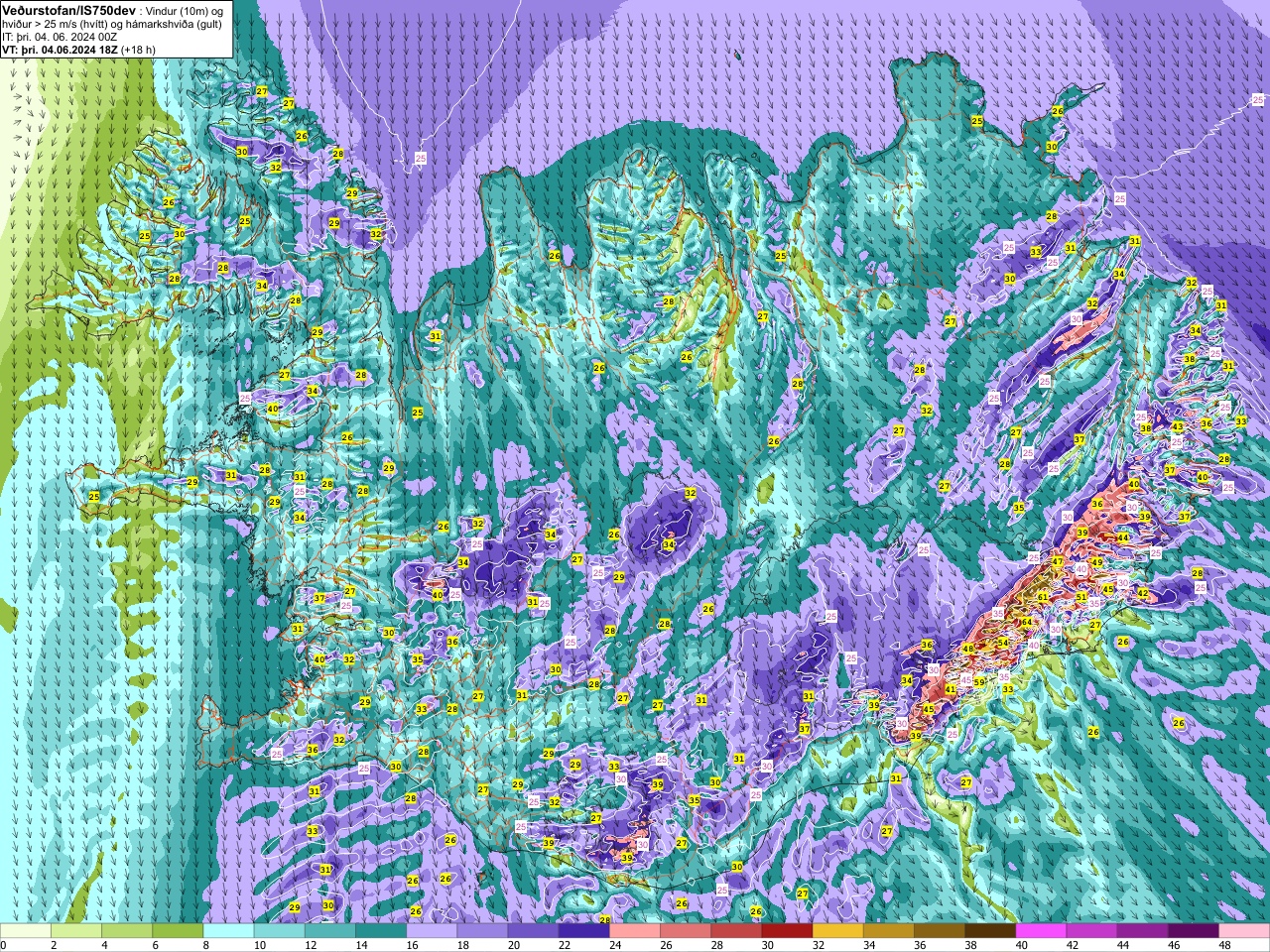Click the yellow 59 gust label
1270x952 pixels.
(x=979, y=682)
